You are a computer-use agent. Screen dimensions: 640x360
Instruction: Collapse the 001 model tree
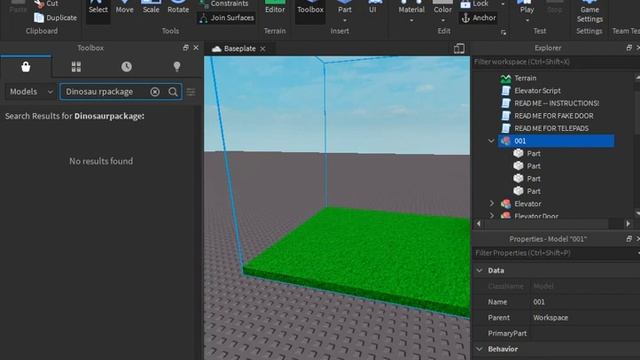coord(491,141)
